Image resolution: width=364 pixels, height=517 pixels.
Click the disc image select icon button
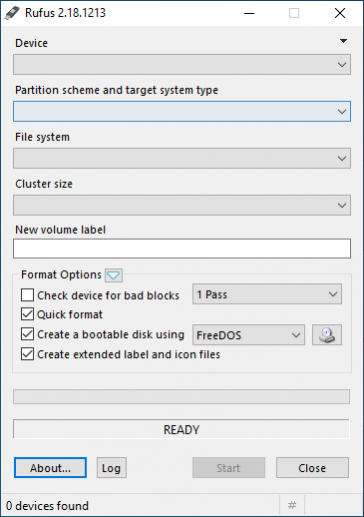click(x=327, y=335)
